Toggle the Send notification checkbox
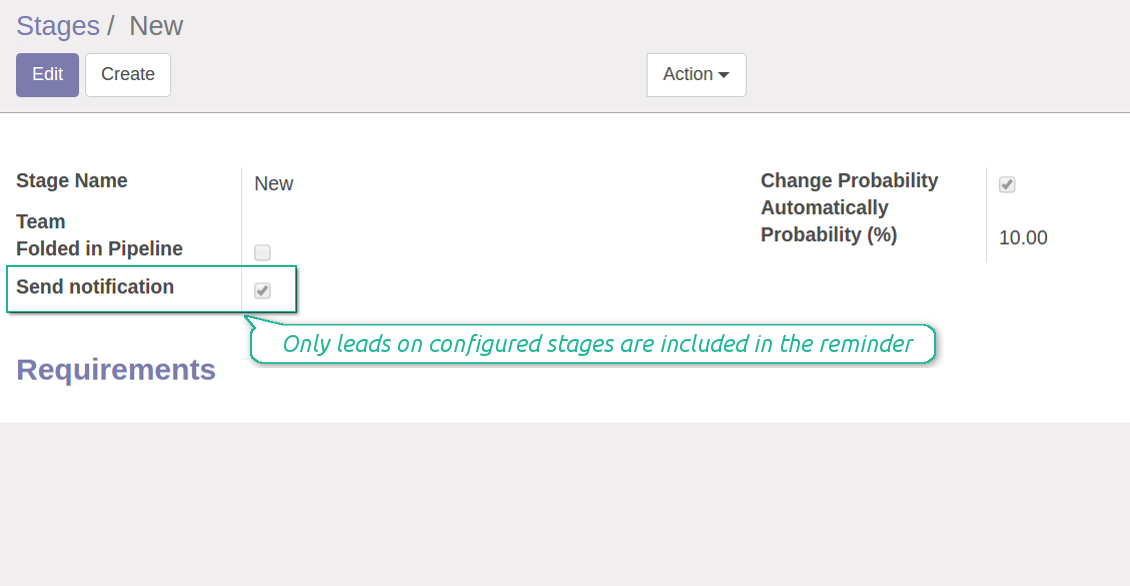 [x=263, y=291]
